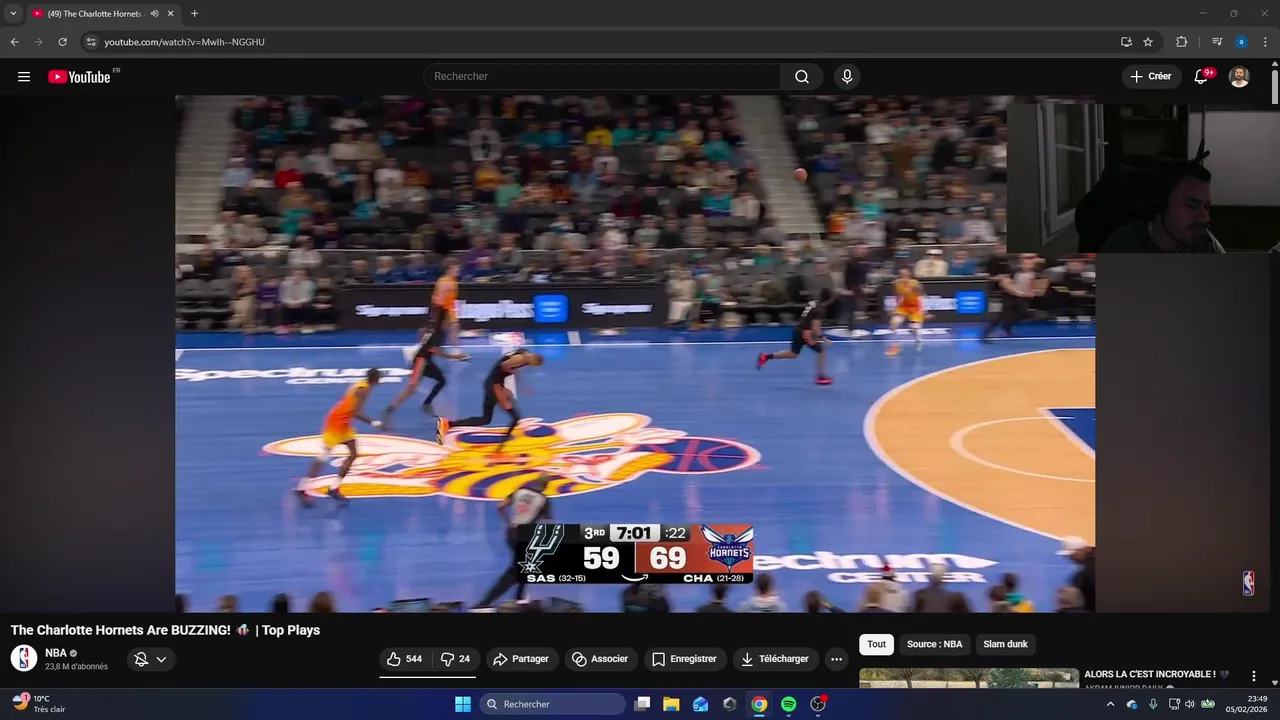Open the Windows Start menu
Viewport: 1280px width, 720px height.
point(463,704)
